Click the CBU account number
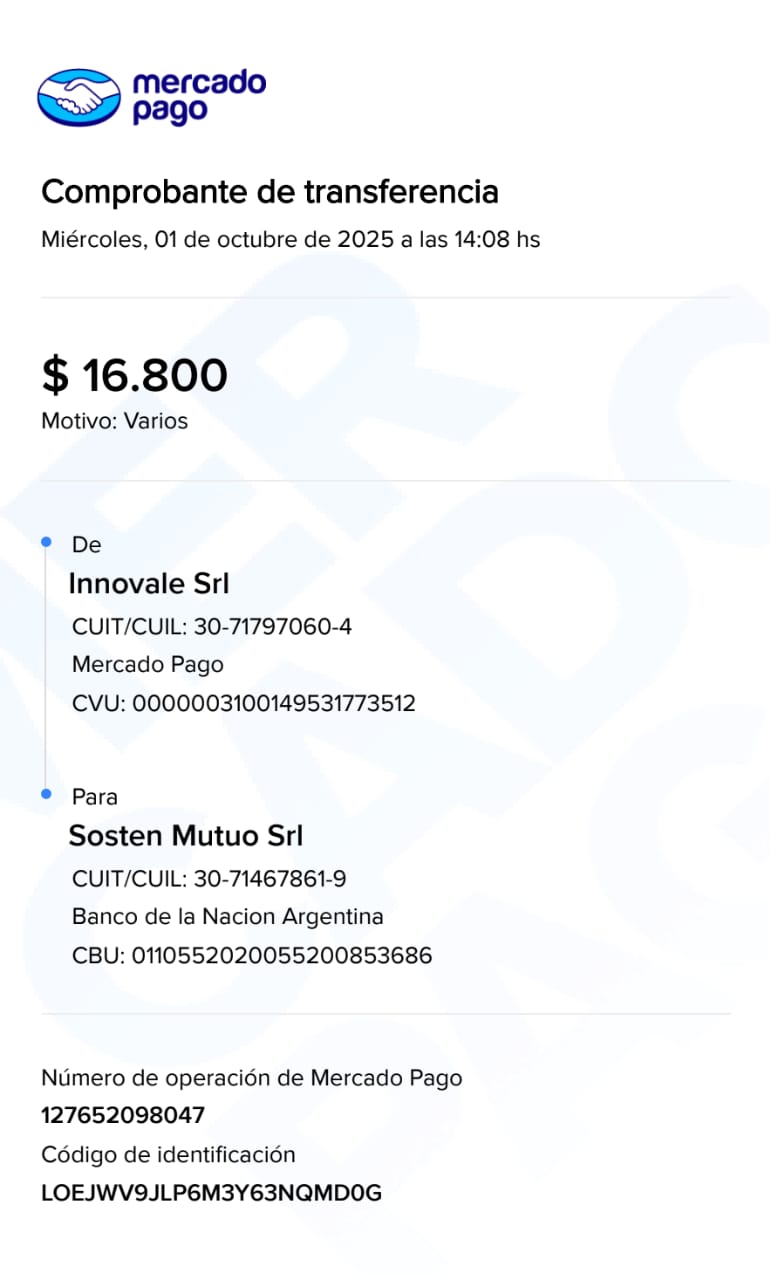The image size is (771, 1280). [x=252, y=955]
